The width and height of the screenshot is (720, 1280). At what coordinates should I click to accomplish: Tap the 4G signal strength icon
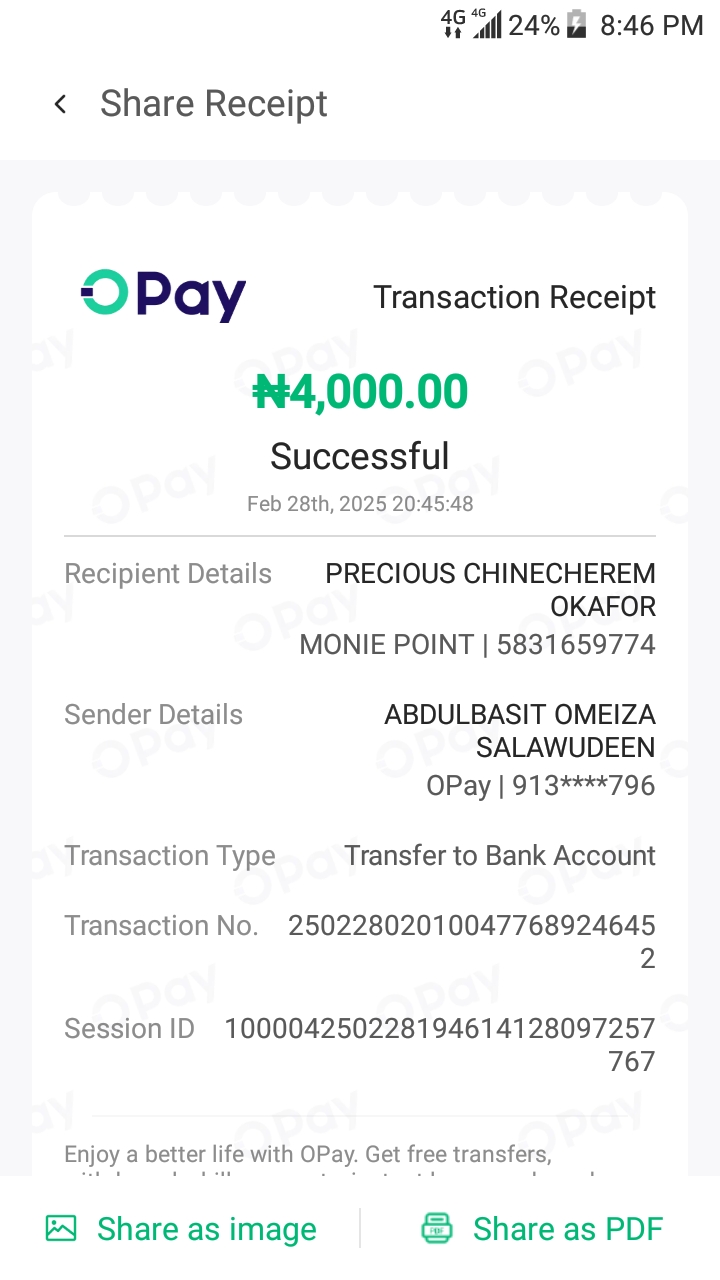486,24
